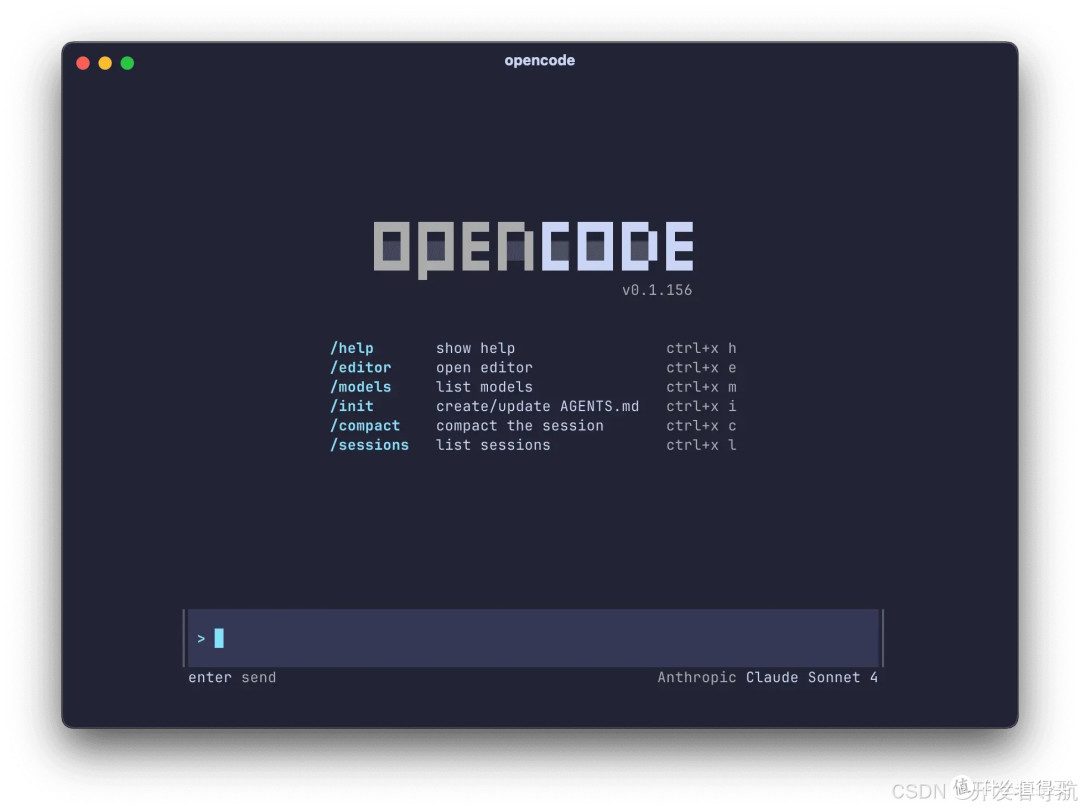Click the /editor command
The image size is (1080, 810).
point(361,368)
